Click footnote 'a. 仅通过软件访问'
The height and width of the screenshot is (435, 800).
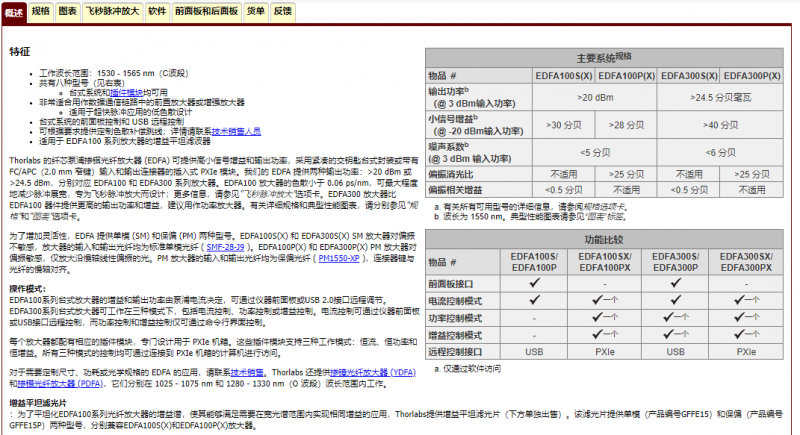click(467, 368)
